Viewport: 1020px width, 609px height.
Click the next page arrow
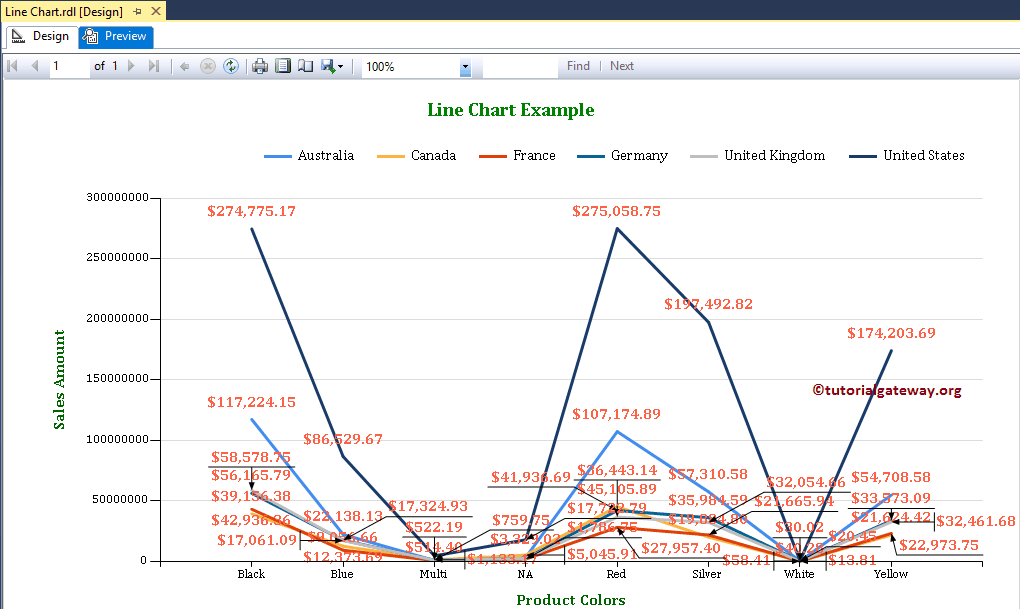[130, 66]
